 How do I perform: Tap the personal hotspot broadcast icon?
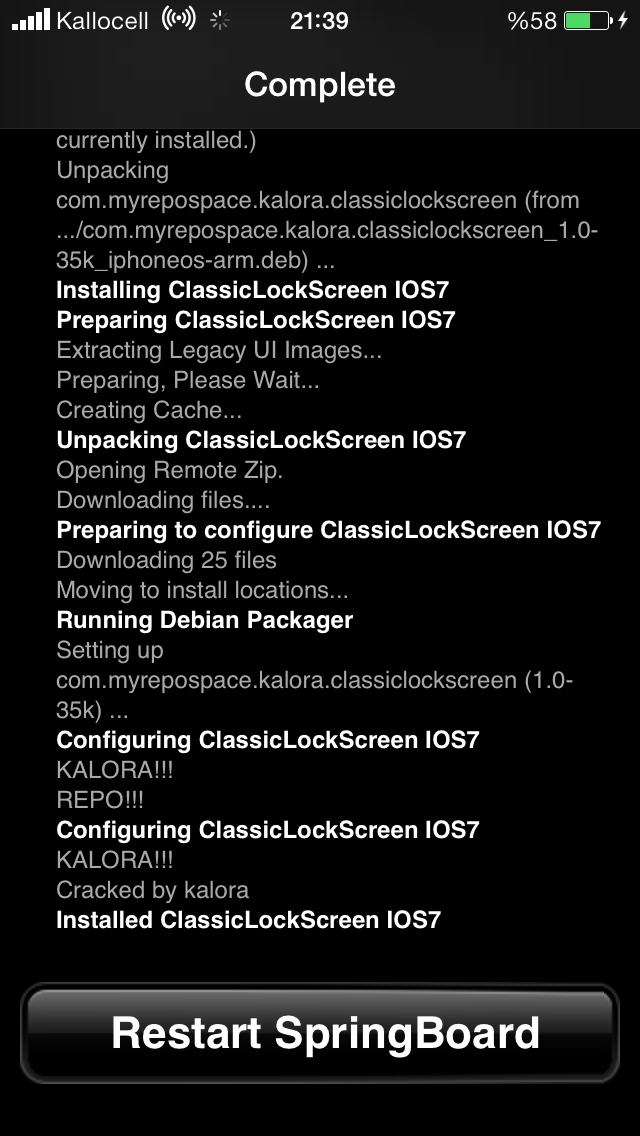(x=178, y=19)
